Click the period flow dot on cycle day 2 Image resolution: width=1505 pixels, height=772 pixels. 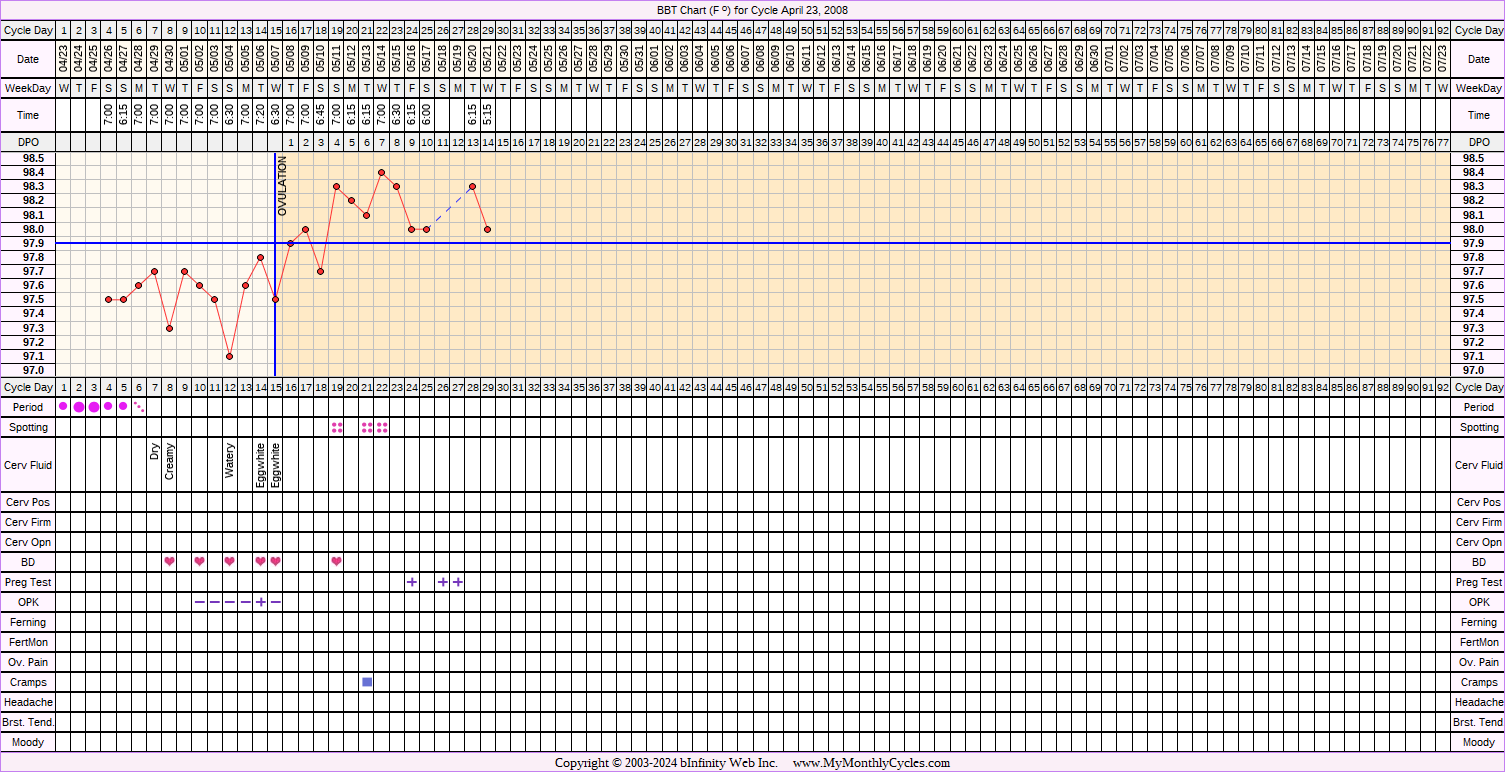coord(79,407)
